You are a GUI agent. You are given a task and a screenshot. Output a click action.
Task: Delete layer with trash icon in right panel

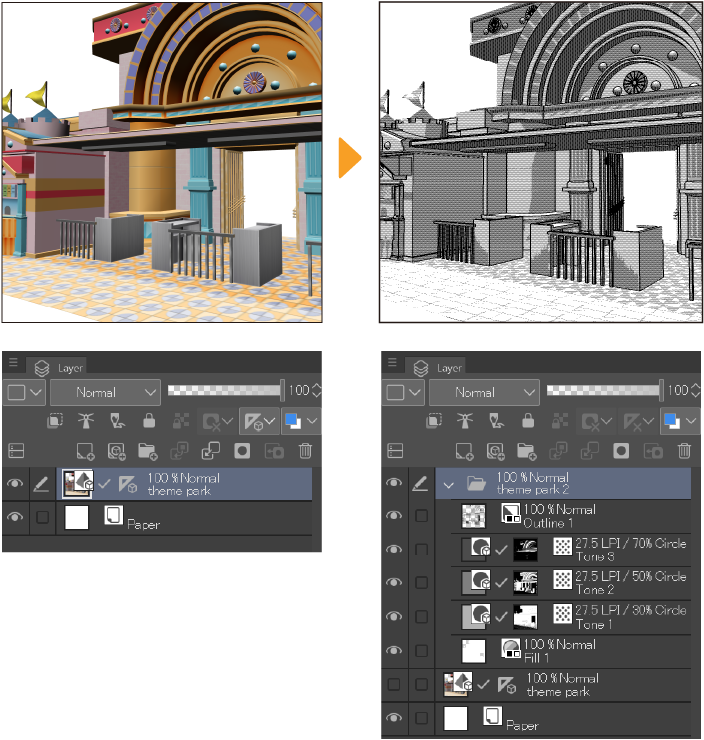tap(684, 451)
